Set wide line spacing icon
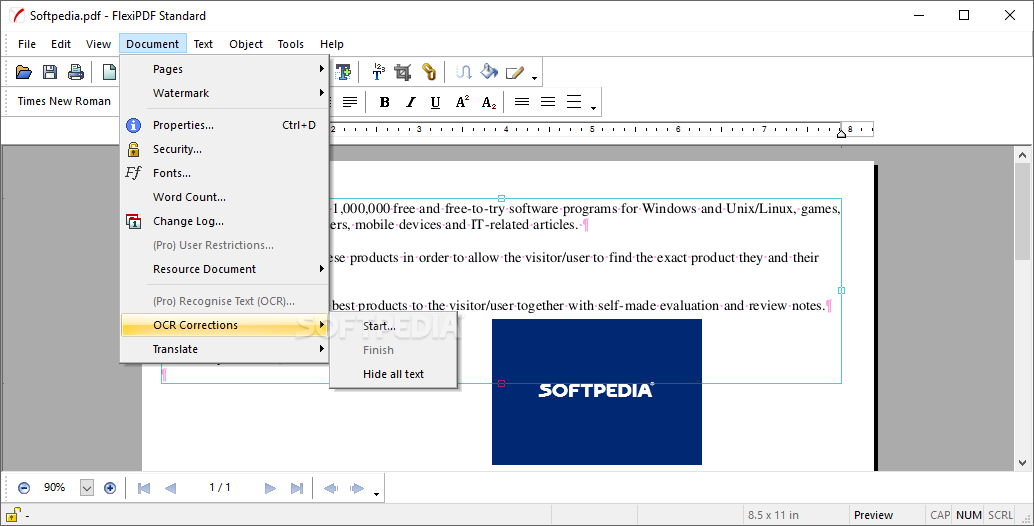Image resolution: width=1034 pixels, height=526 pixels. pyautogui.click(x=574, y=102)
